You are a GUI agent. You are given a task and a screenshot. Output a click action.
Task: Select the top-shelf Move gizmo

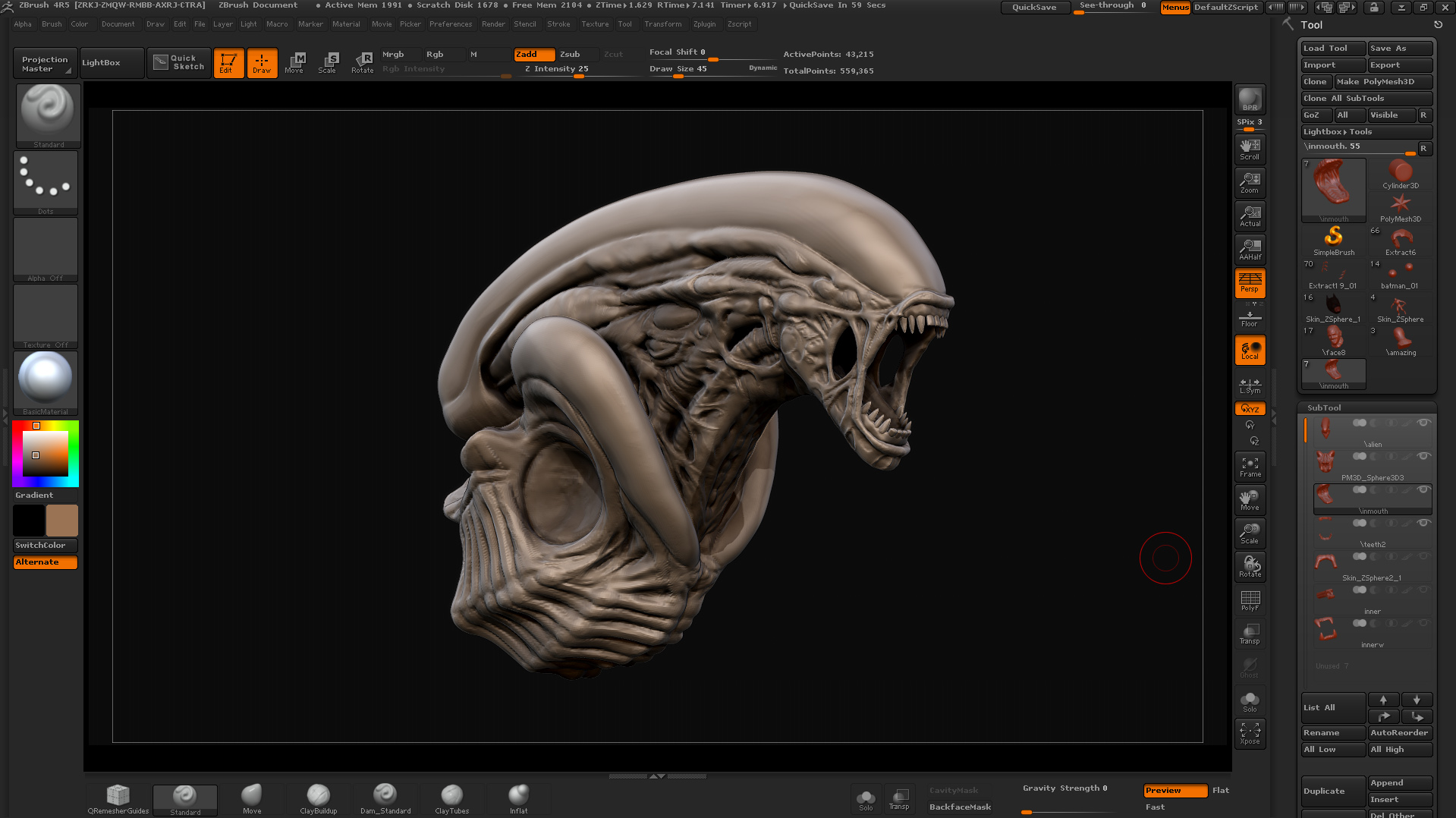(294, 63)
